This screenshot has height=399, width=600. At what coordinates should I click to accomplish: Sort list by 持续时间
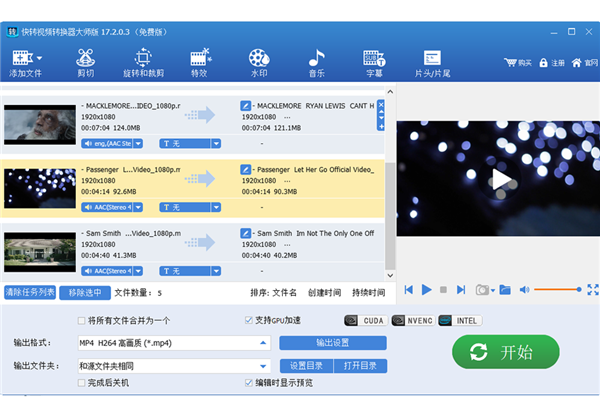368,293
